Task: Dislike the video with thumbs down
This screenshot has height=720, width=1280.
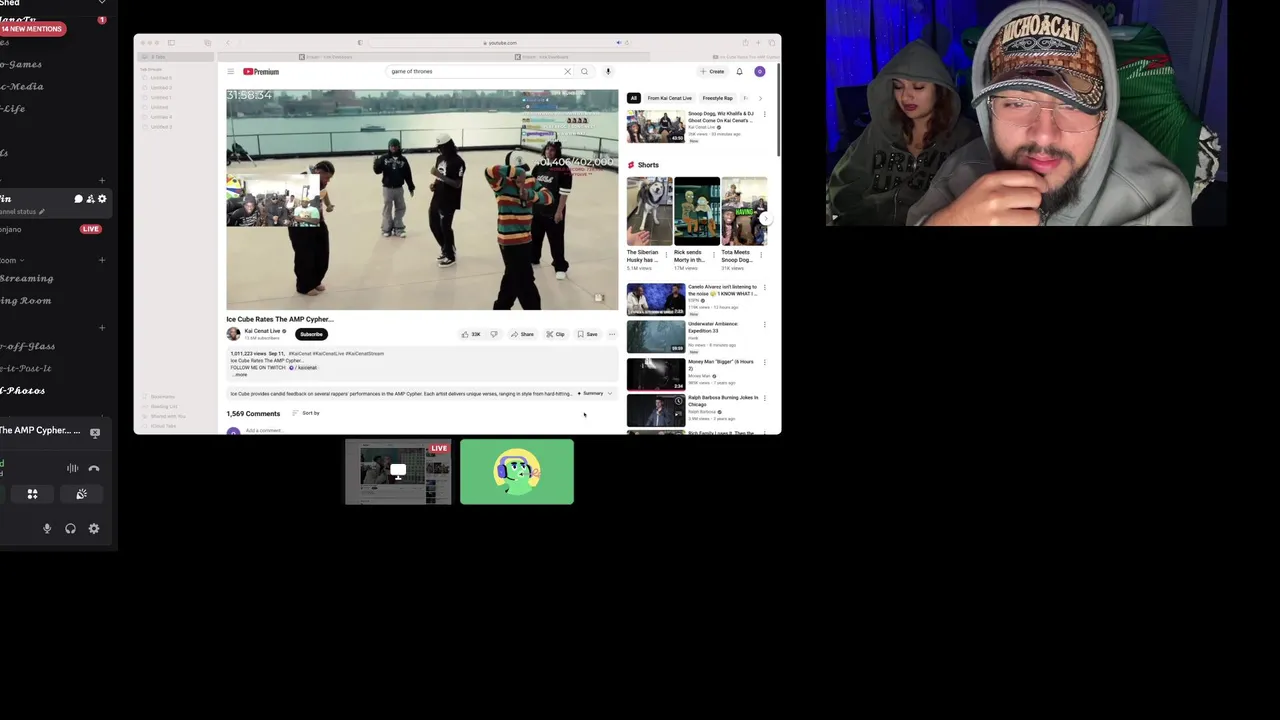Action: 494,334
